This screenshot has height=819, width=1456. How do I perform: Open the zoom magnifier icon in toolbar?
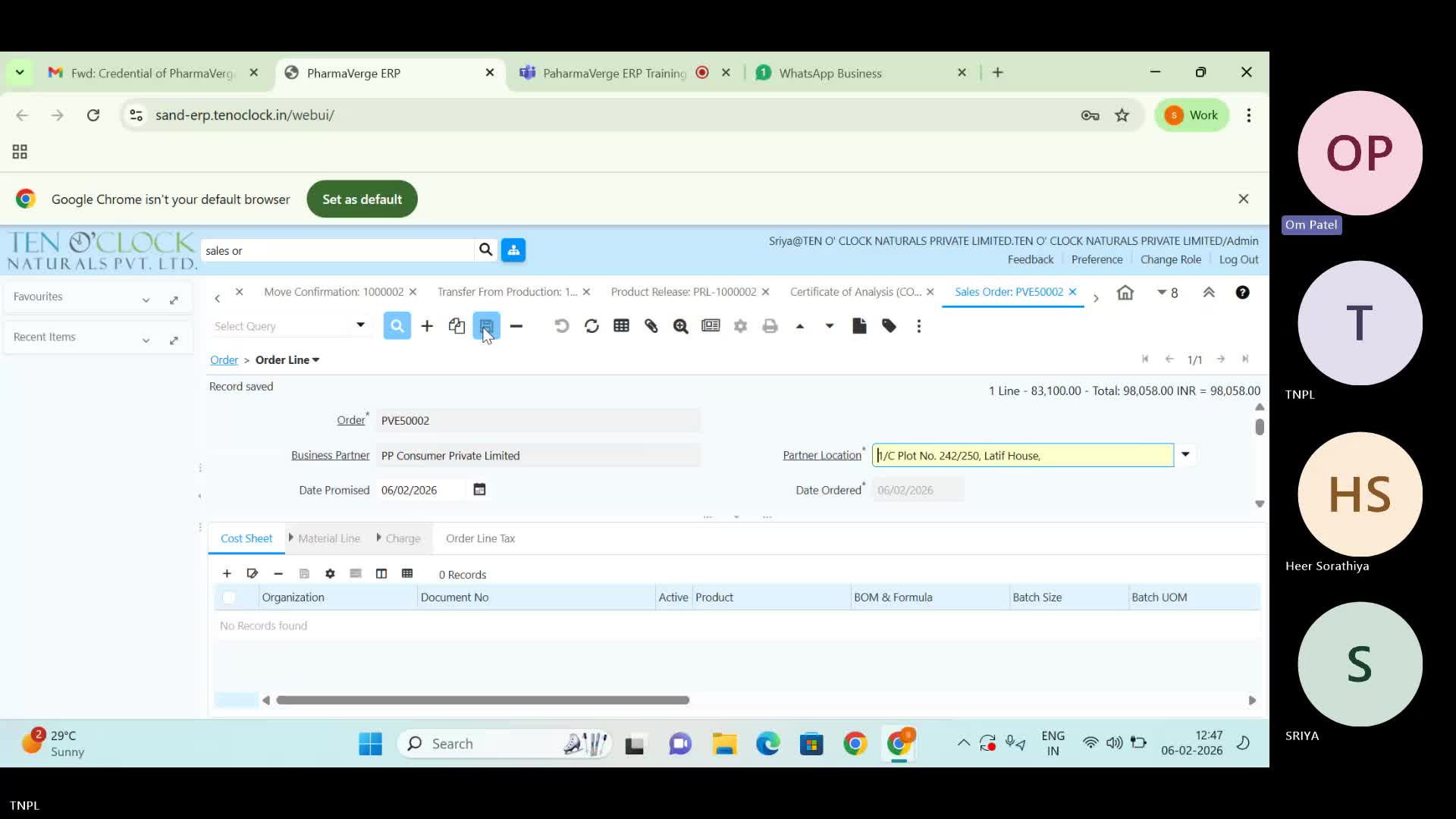680,326
